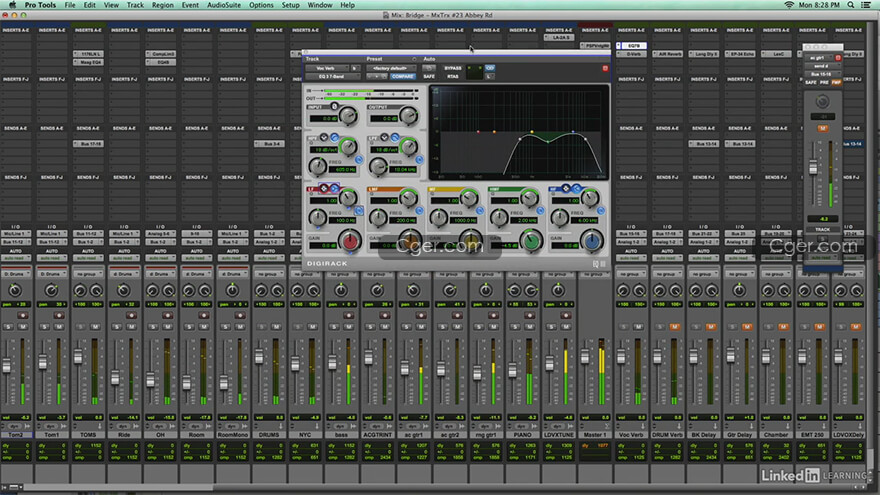The height and width of the screenshot is (495, 880).
Task: Select the red LF node on EQ graph
Action: [478, 132]
